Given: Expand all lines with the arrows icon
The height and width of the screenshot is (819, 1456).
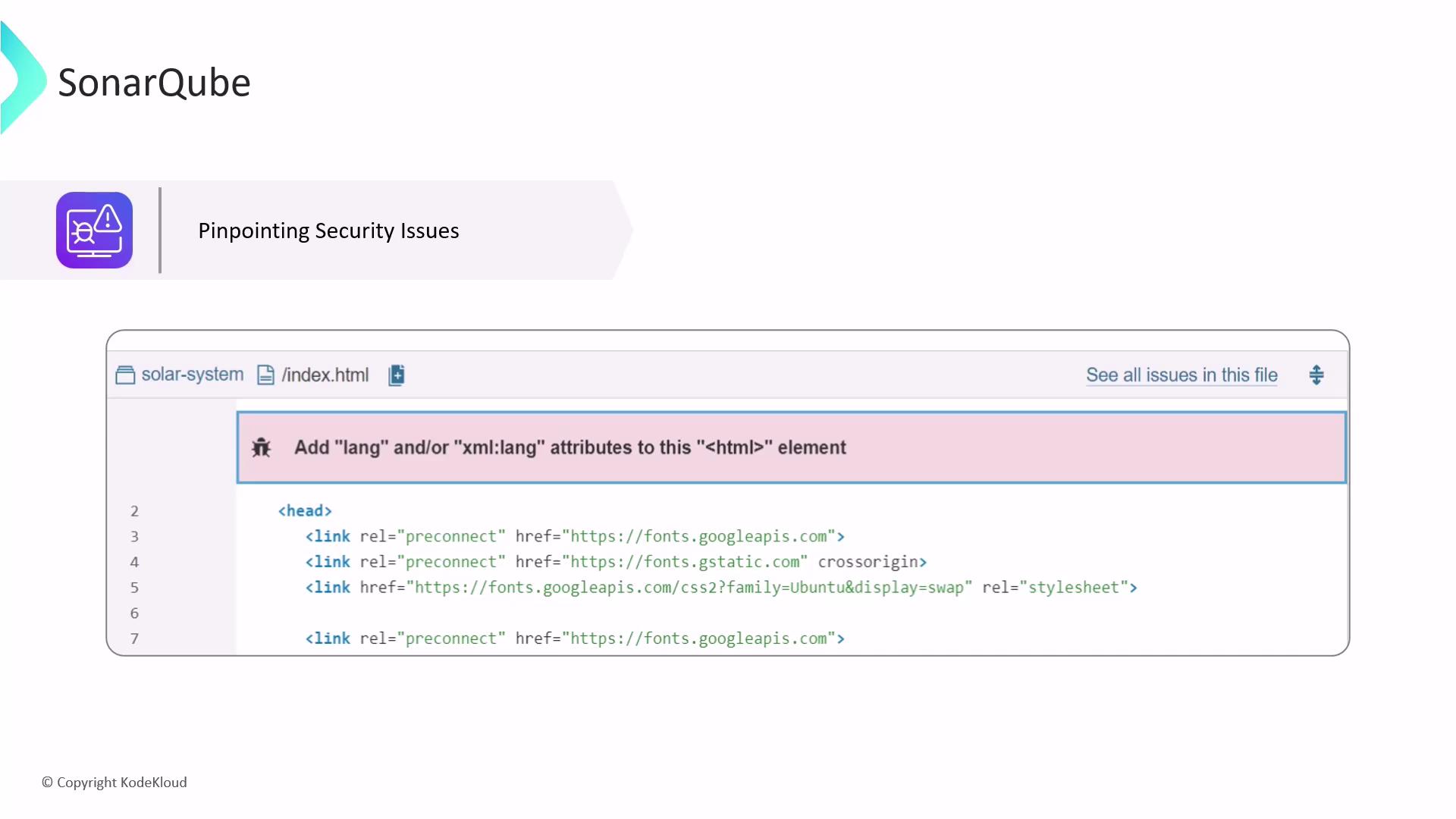Looking at the screenshot, I should click(x=1316, y=375).
